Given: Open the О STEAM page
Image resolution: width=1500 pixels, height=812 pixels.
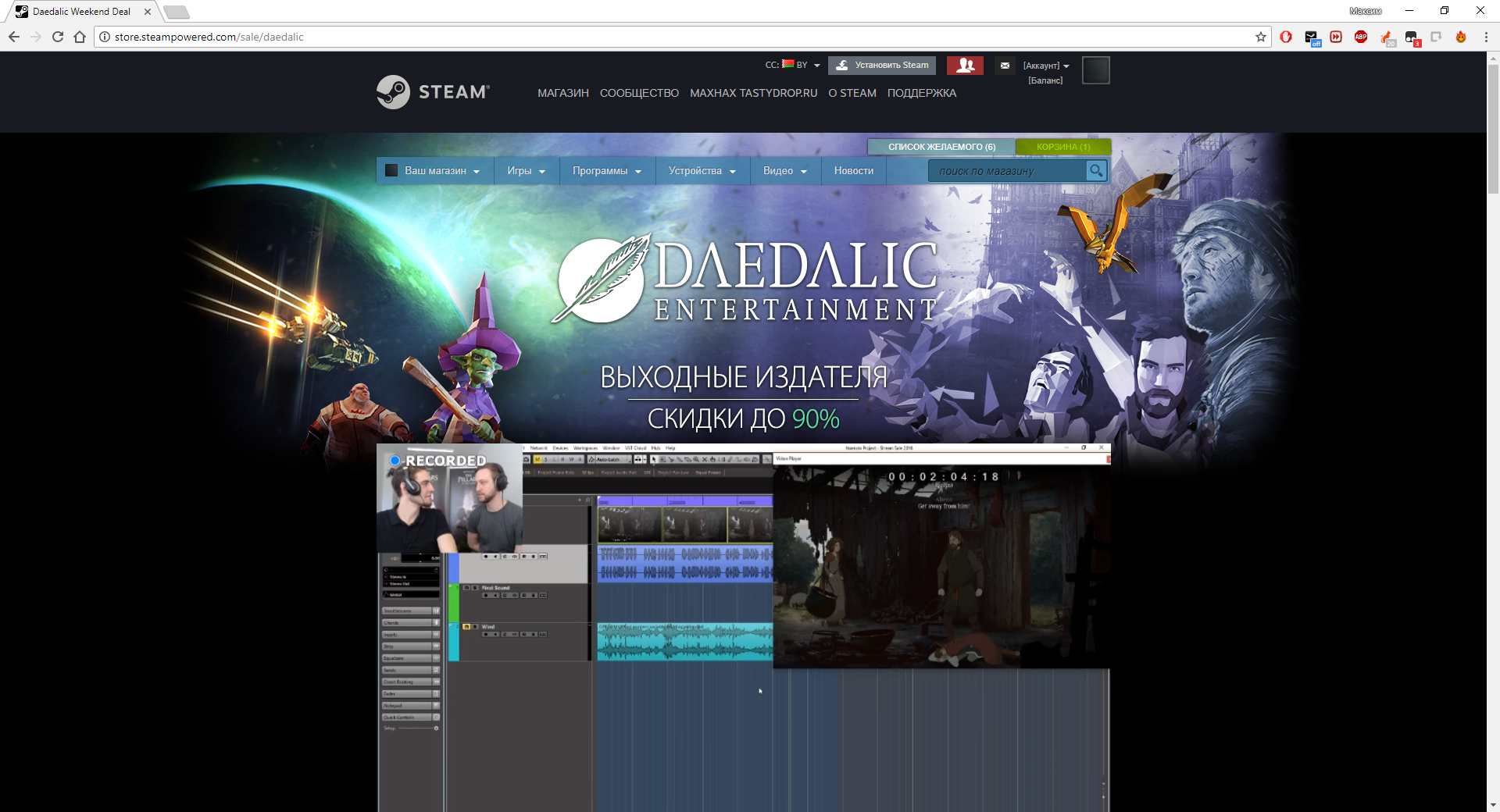Looking at the screenshot, I should [x=852, y=93].
